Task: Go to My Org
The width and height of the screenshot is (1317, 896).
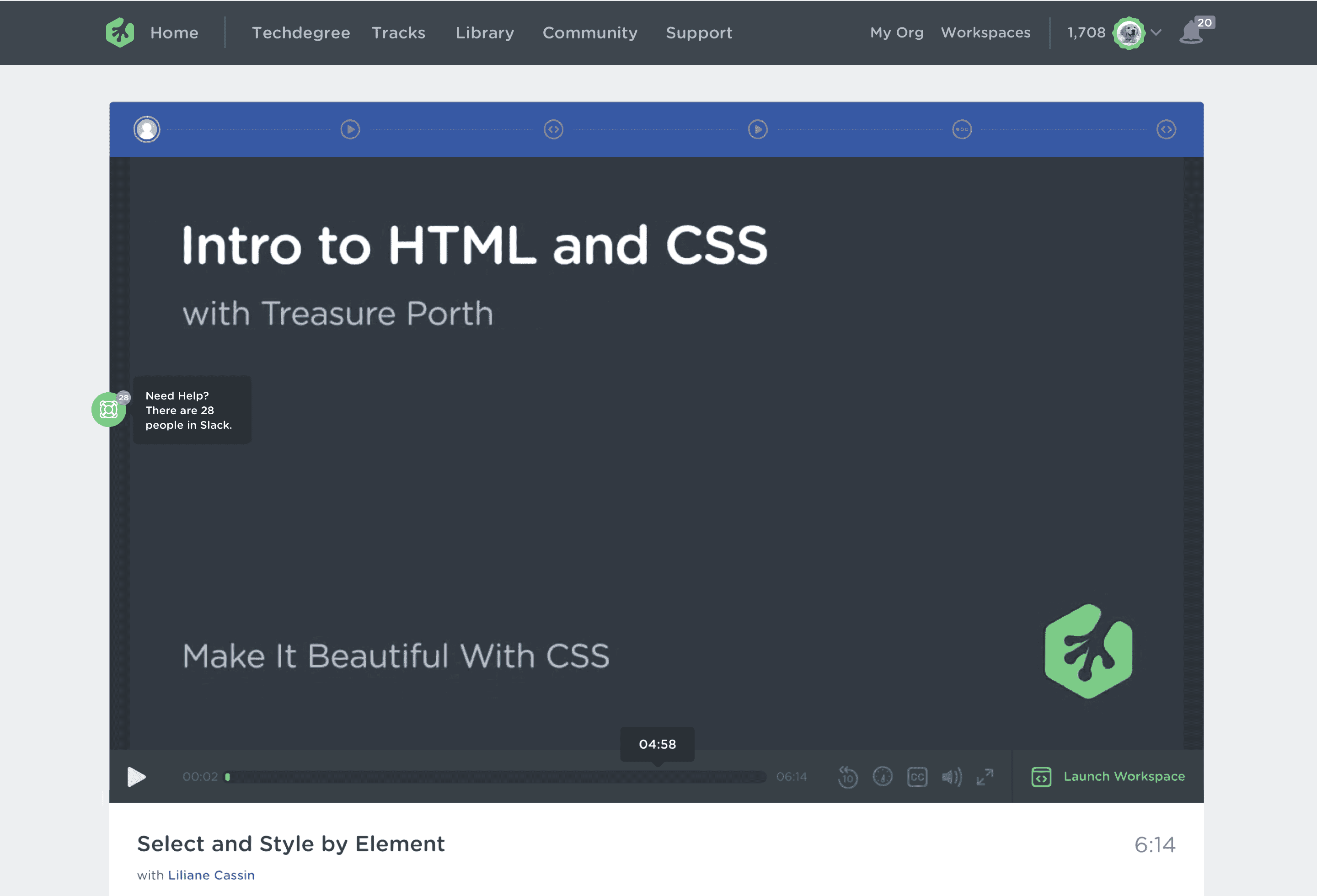Action: click(x=897, y=33)
